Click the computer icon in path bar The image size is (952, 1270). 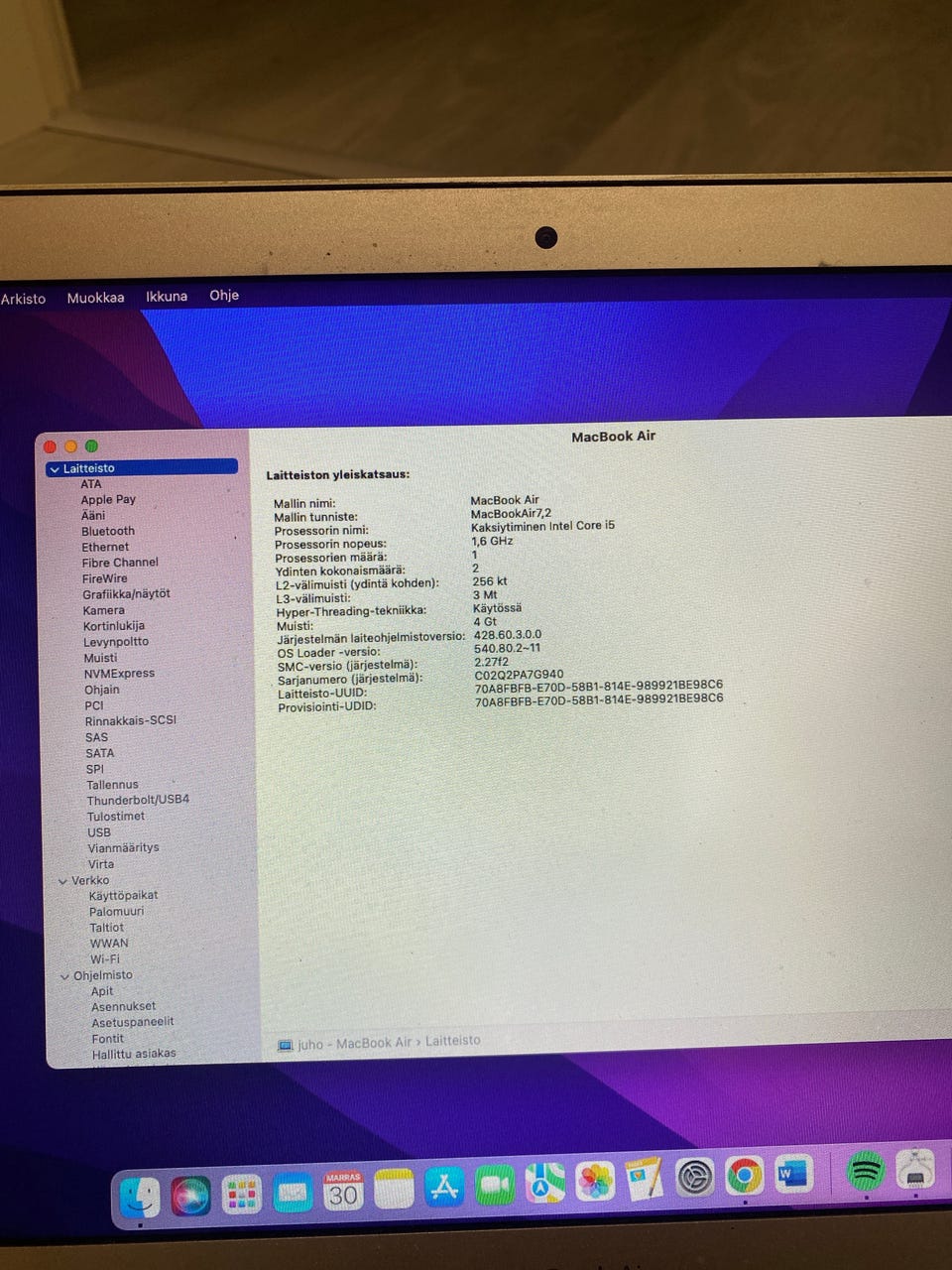(286, 1045)
